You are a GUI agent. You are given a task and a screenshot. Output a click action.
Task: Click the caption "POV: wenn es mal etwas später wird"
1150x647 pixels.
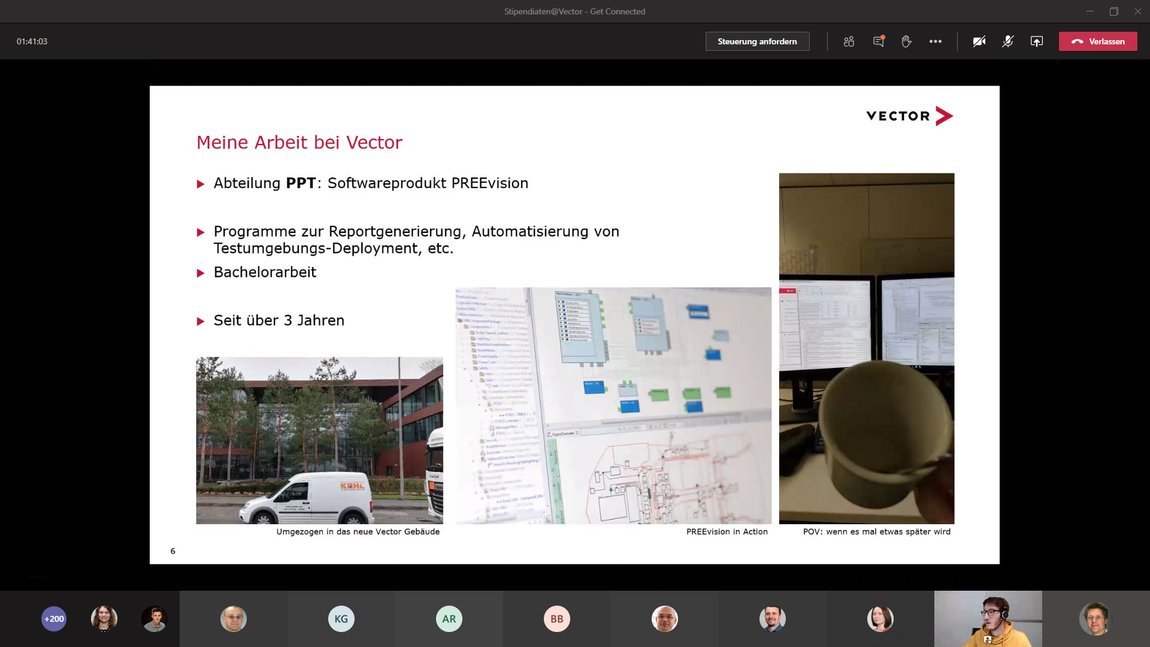point(876,532)
